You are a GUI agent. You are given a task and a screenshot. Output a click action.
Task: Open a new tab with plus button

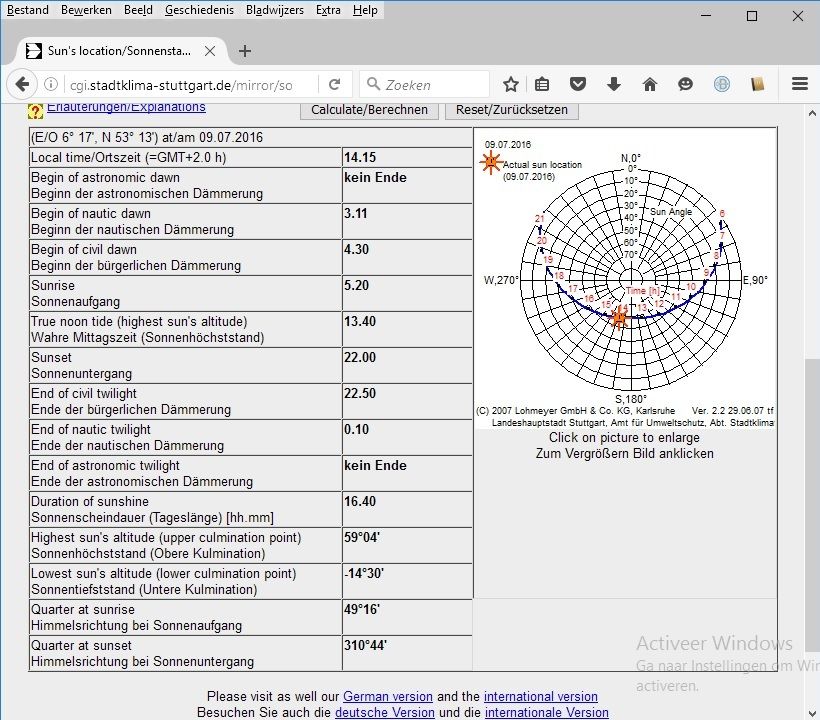pos(245,51)
